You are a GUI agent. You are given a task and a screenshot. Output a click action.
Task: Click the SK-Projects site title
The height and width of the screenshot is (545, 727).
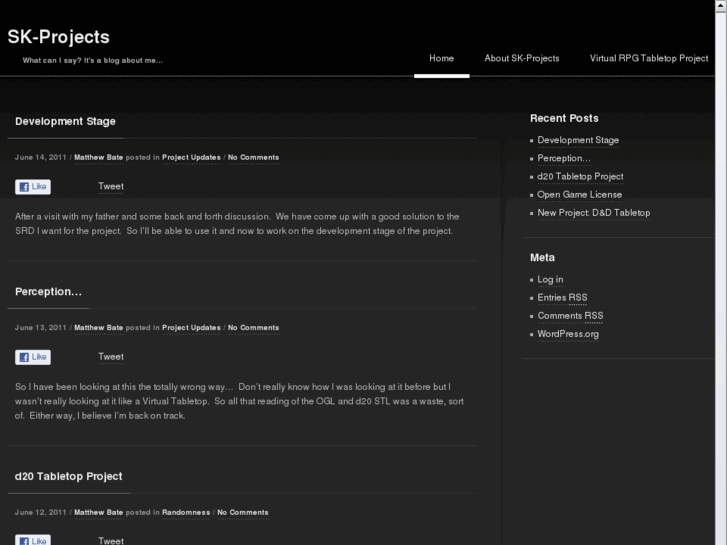tap(58, 37)
